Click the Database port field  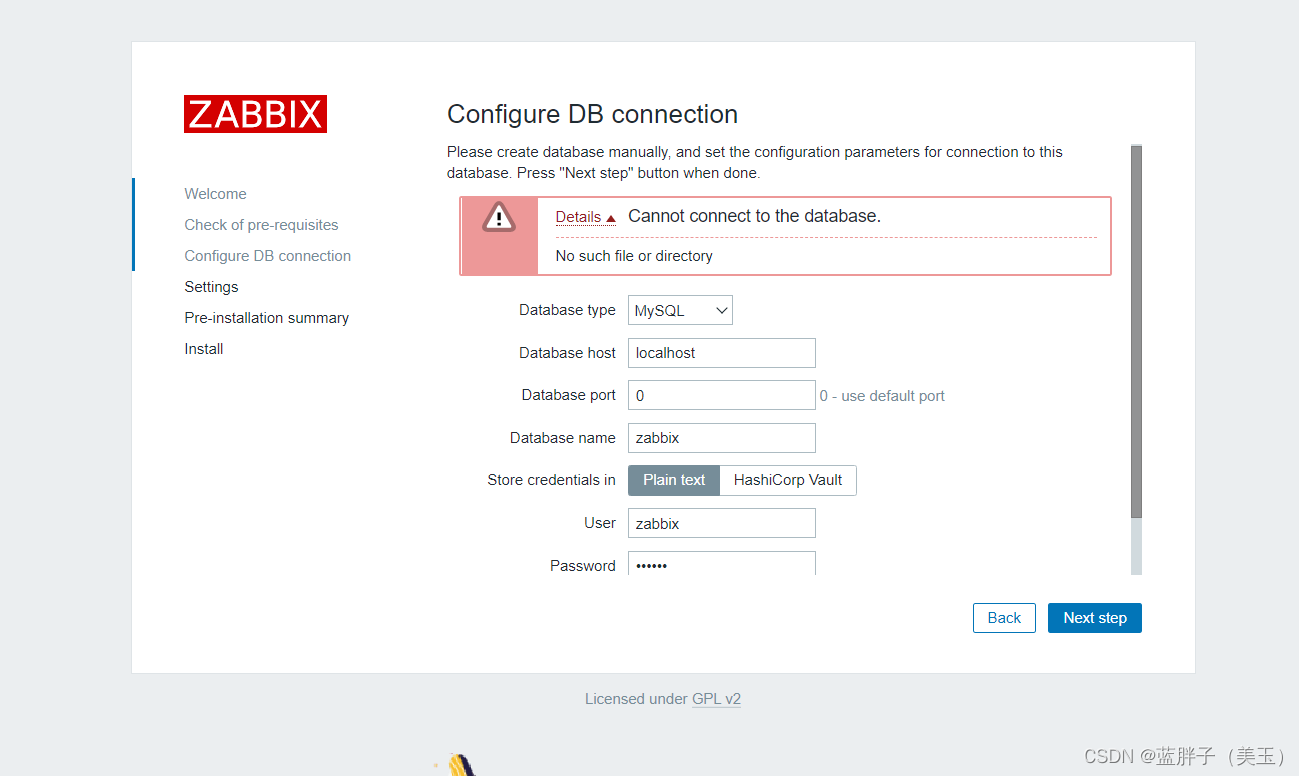[722, 395]
